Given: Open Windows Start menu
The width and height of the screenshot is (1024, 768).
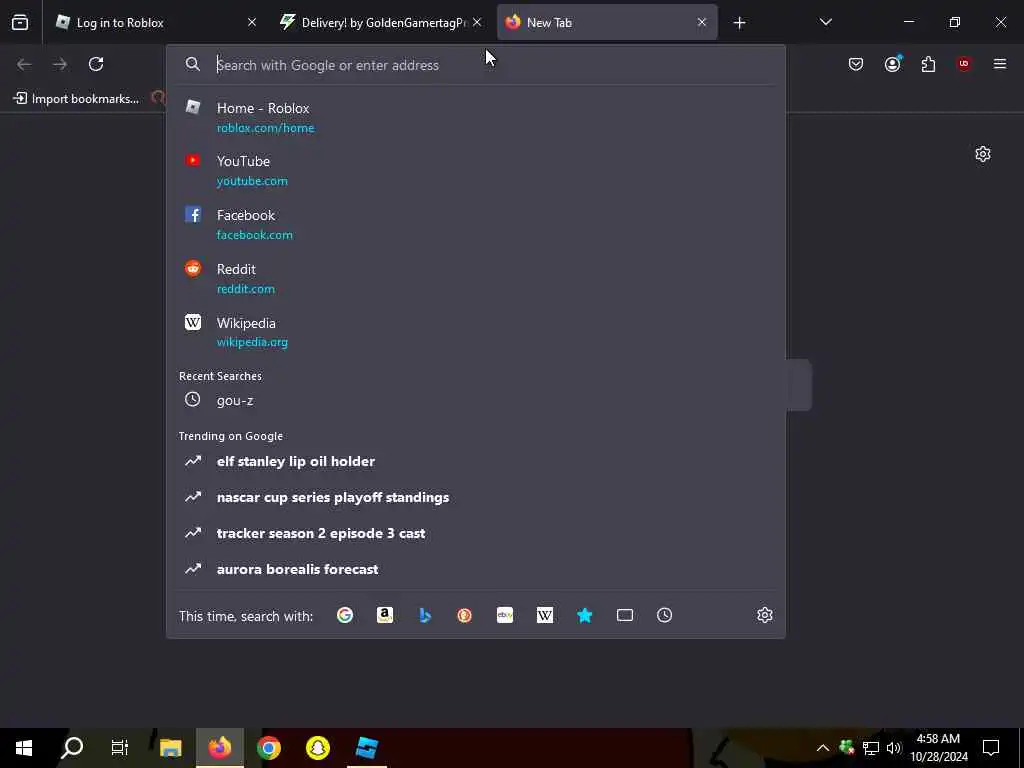Looking at the screenshot, I should (24, 748).
